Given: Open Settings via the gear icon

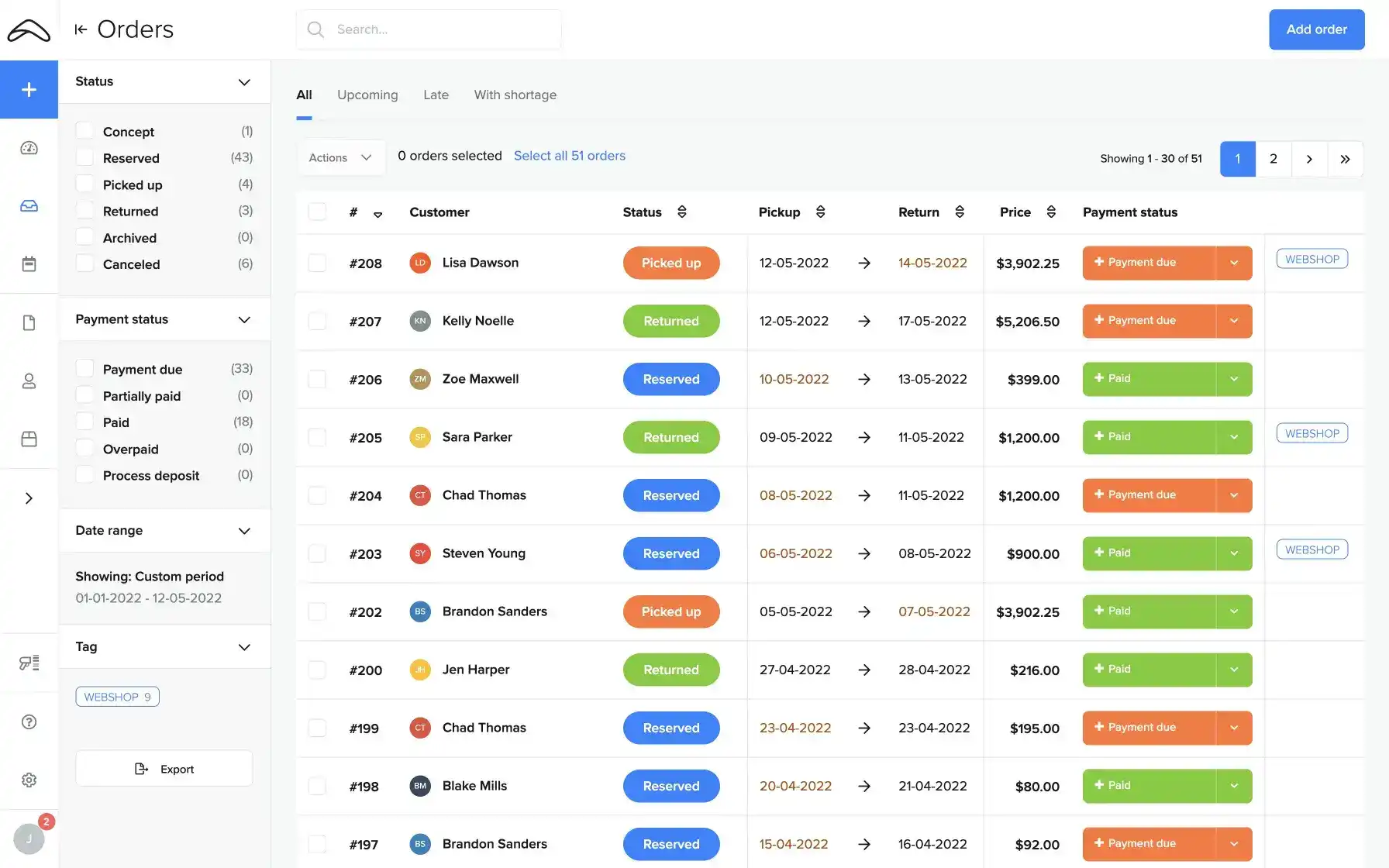Looking at the screenshot, I should [29, 780].
